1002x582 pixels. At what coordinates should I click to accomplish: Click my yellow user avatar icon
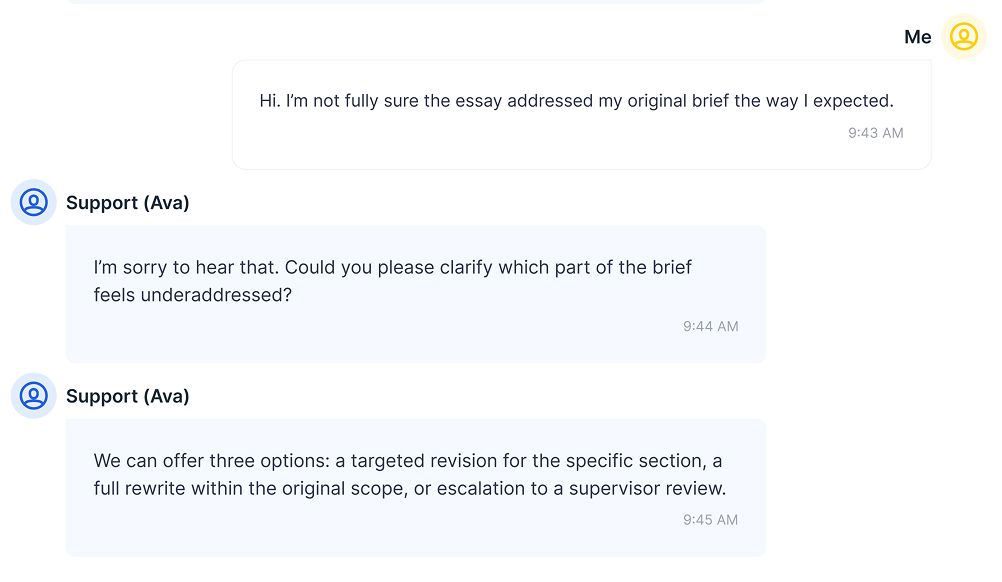tap(963, 37)
